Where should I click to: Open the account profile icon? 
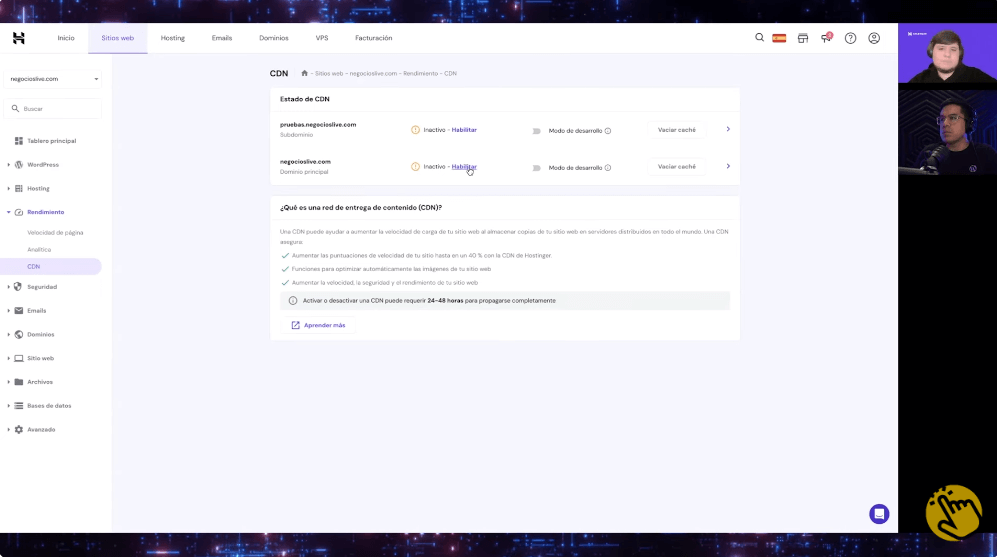pos(874,38)
